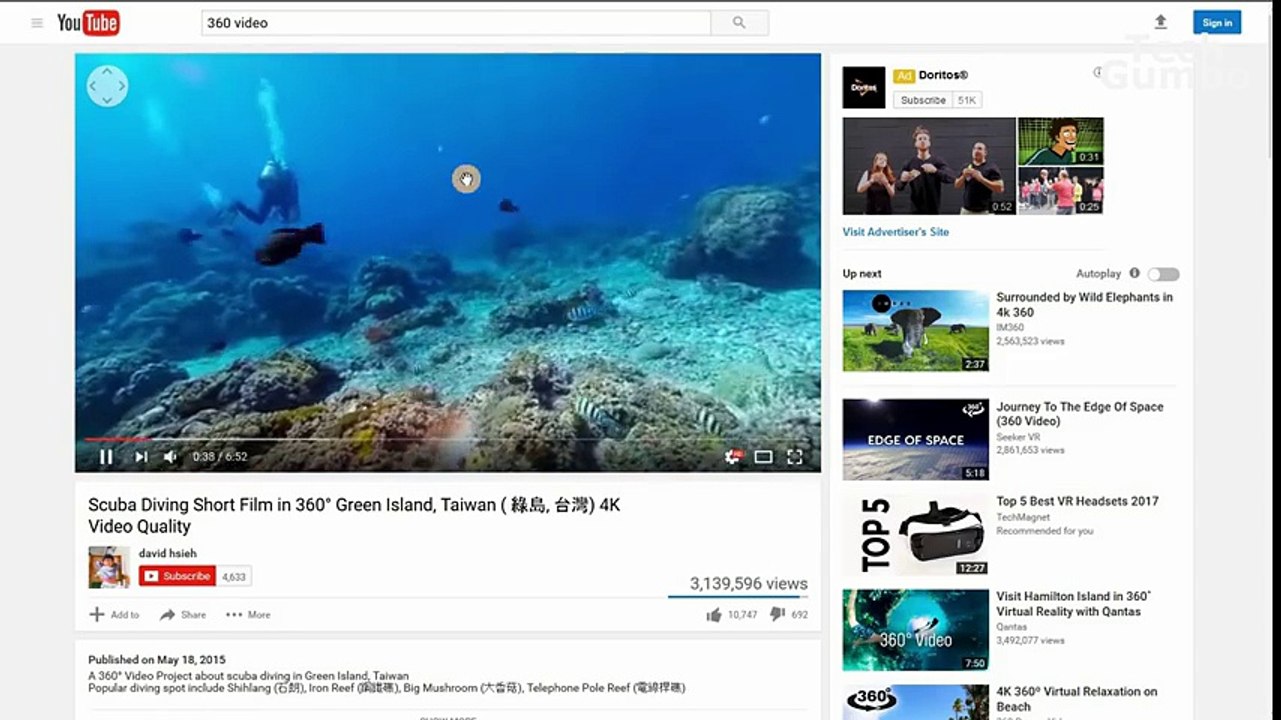Click the 4,633 subscriber count
The image size is (1281, 720).
tap(234, 576)
